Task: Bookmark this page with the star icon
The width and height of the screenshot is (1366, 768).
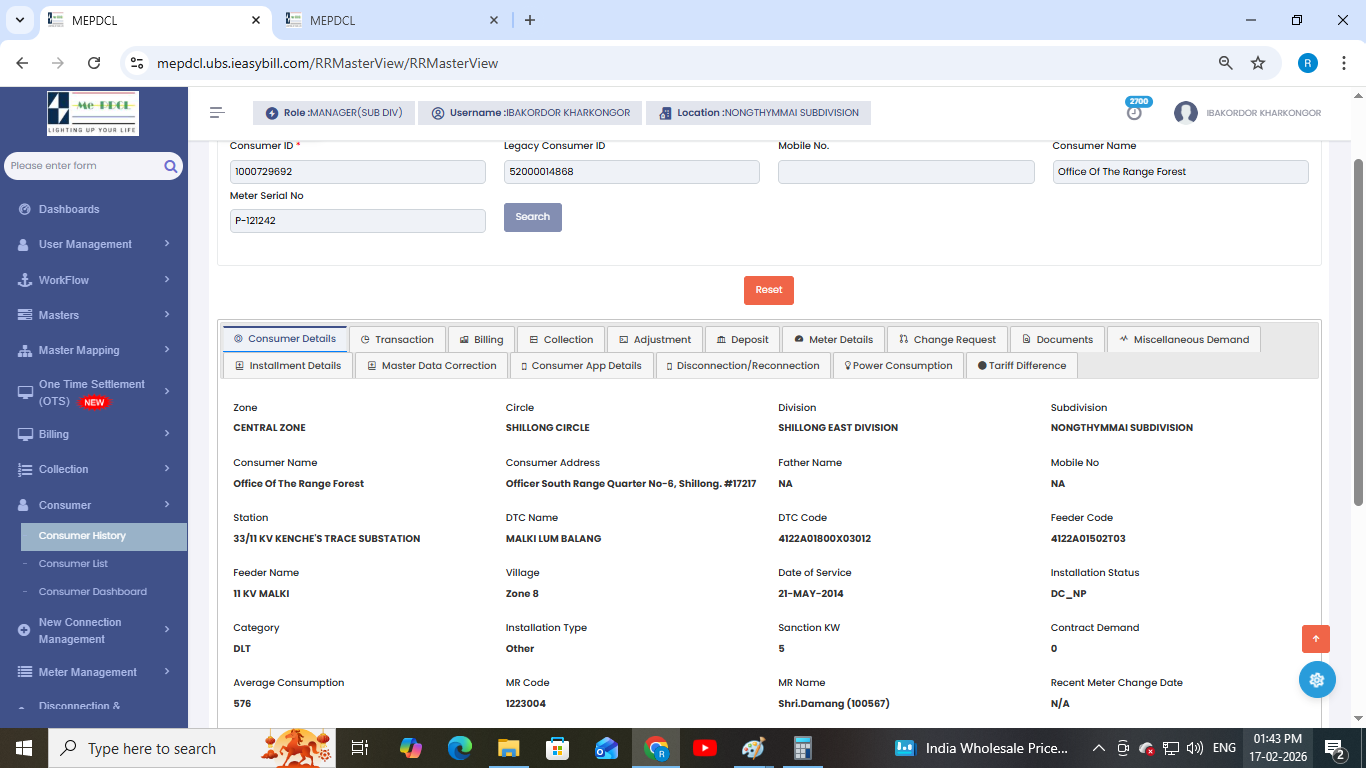Action: [x=1258, y=63]
